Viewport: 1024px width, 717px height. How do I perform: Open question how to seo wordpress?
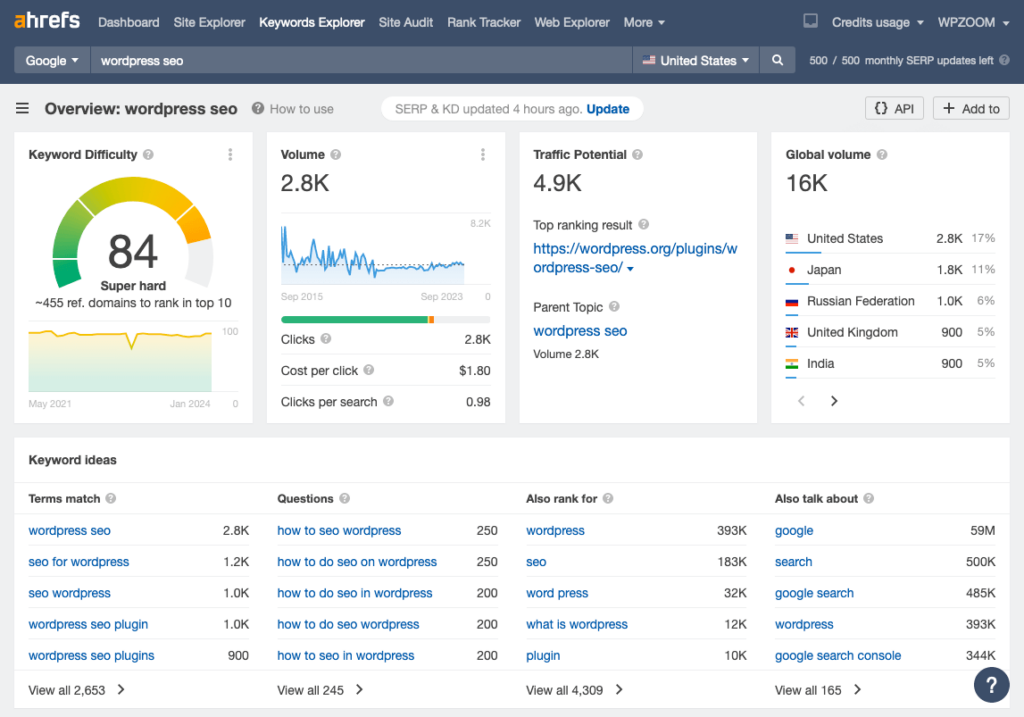339,530
